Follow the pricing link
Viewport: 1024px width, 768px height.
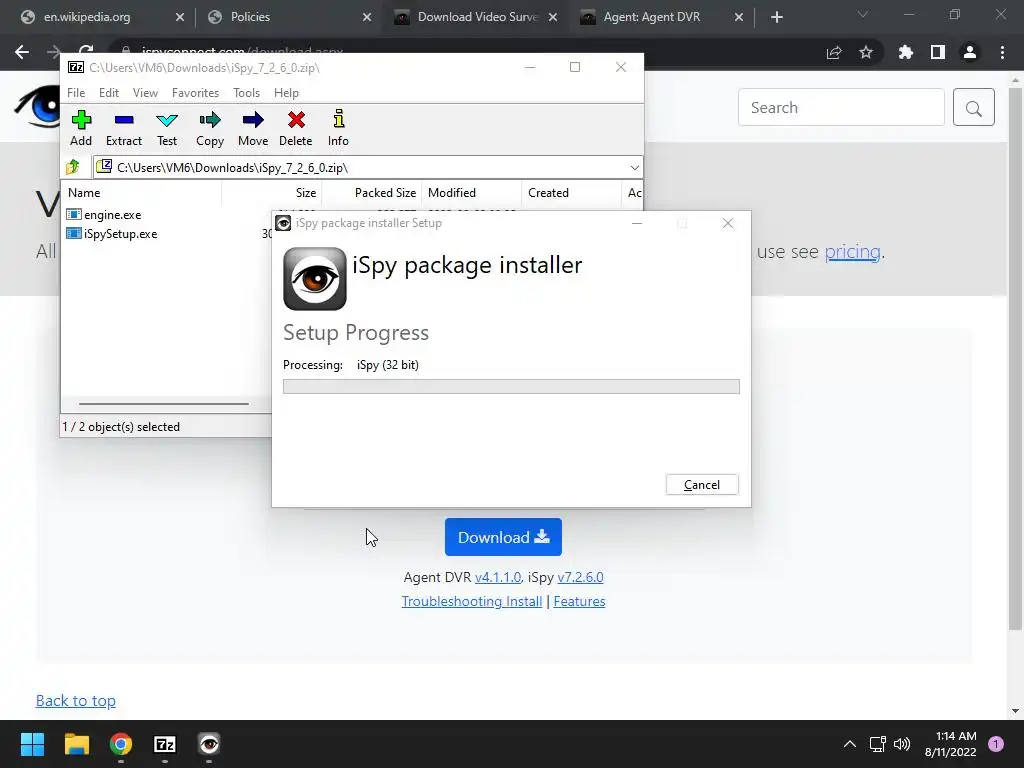point(852,251)
